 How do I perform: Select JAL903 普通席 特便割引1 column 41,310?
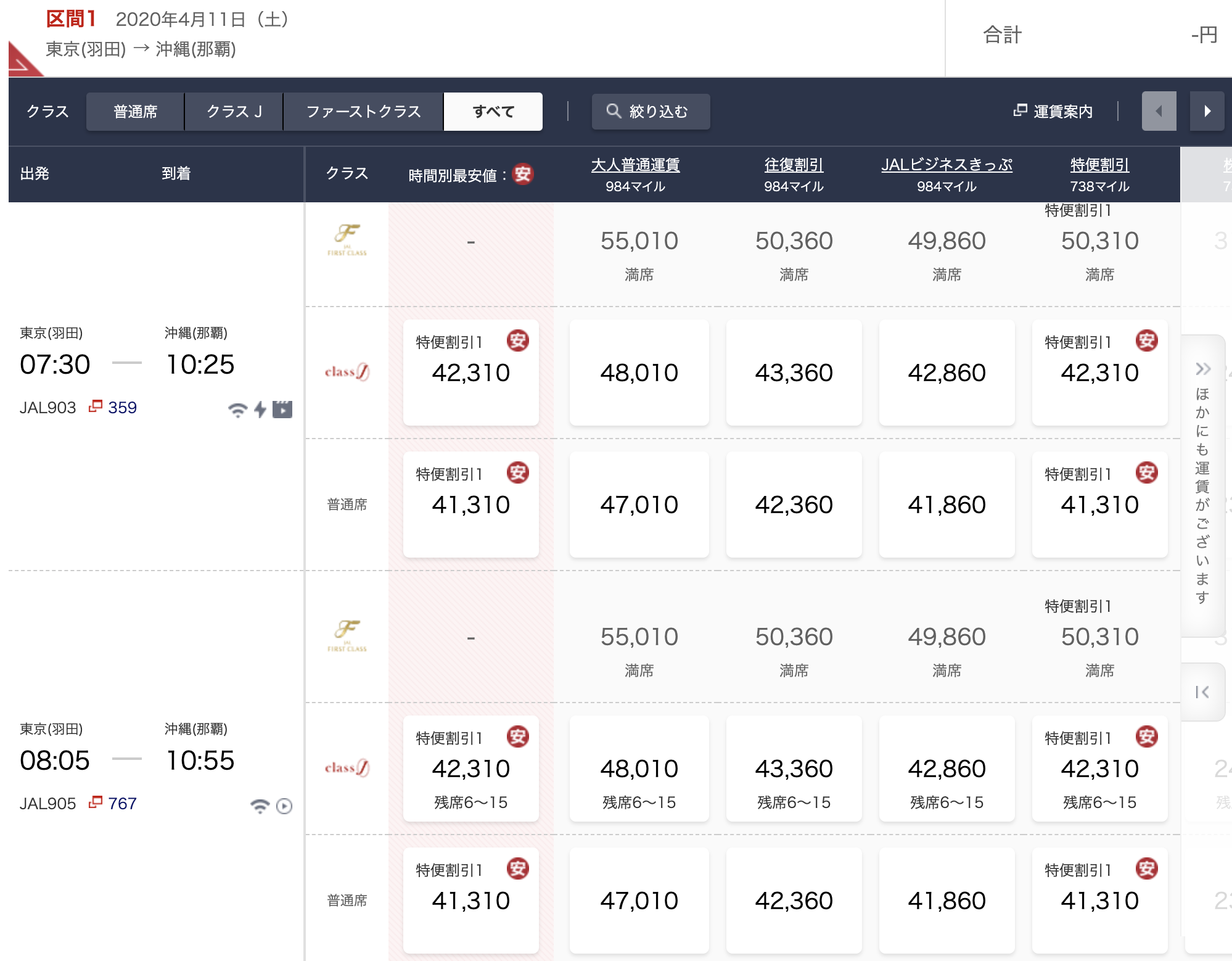(1100, 505)
